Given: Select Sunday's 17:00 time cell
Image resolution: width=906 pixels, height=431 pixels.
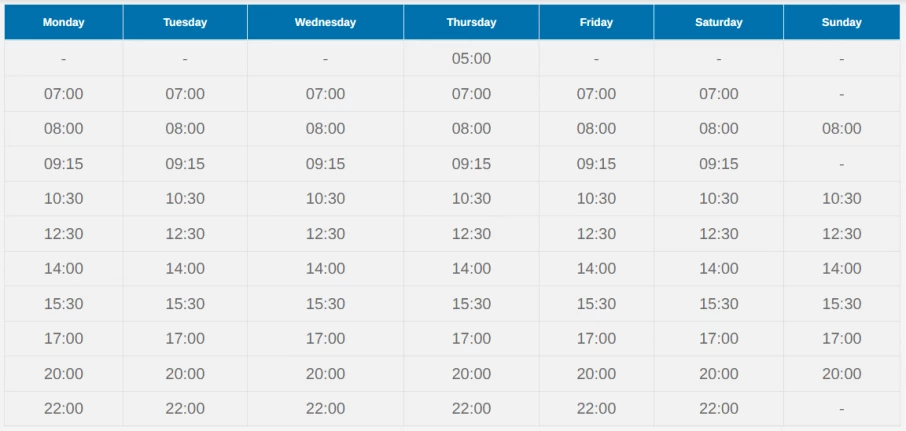Looking at the screenshot, I should point(842,339).
